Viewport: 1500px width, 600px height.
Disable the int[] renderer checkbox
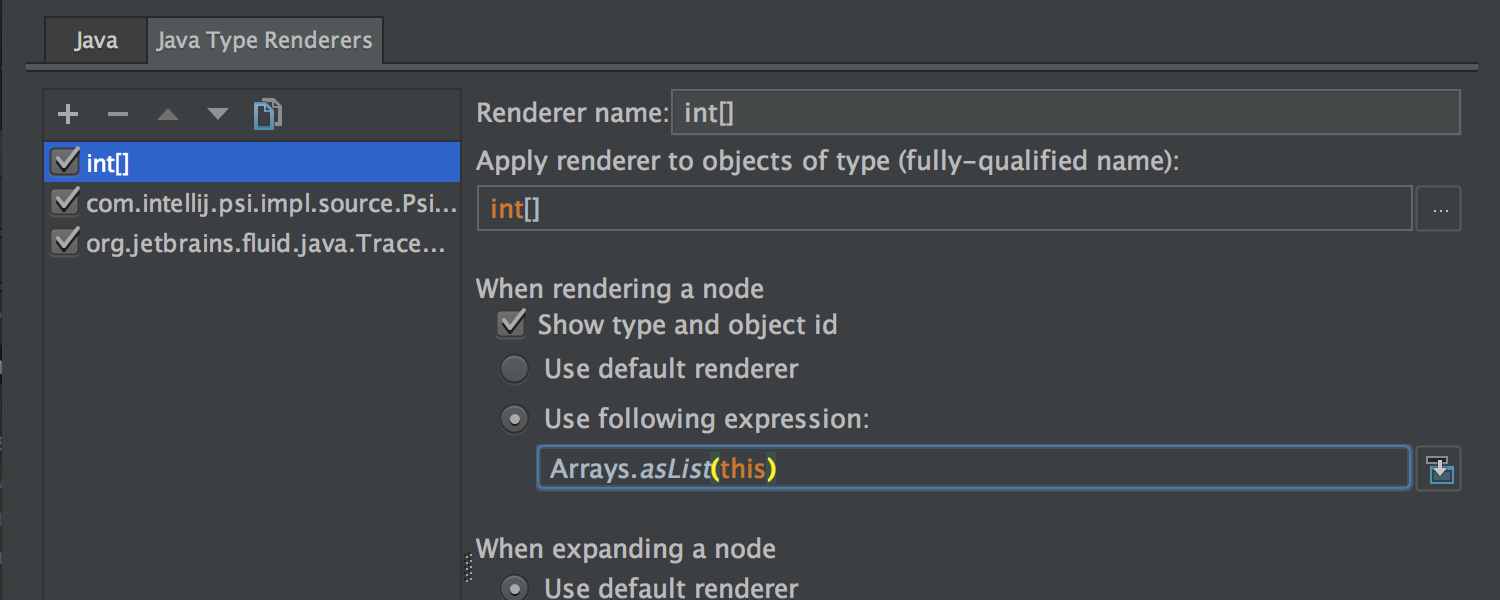coord(64,160)
